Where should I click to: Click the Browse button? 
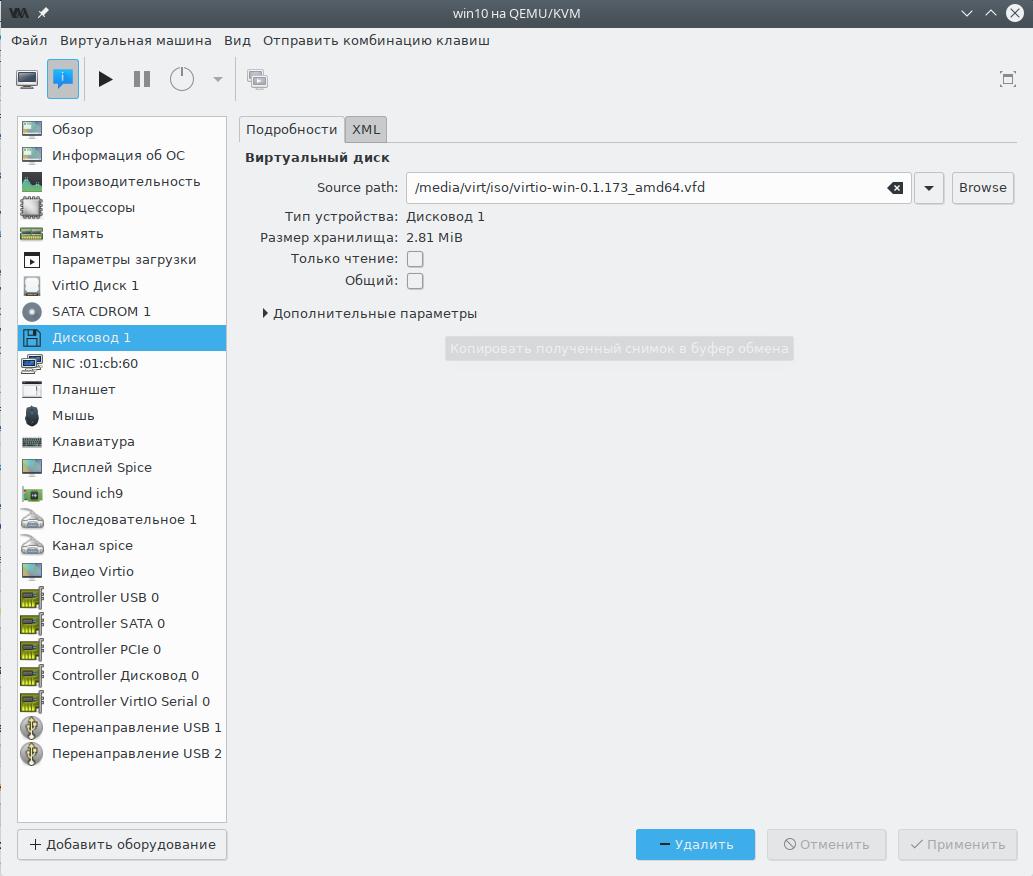(982, 188)
